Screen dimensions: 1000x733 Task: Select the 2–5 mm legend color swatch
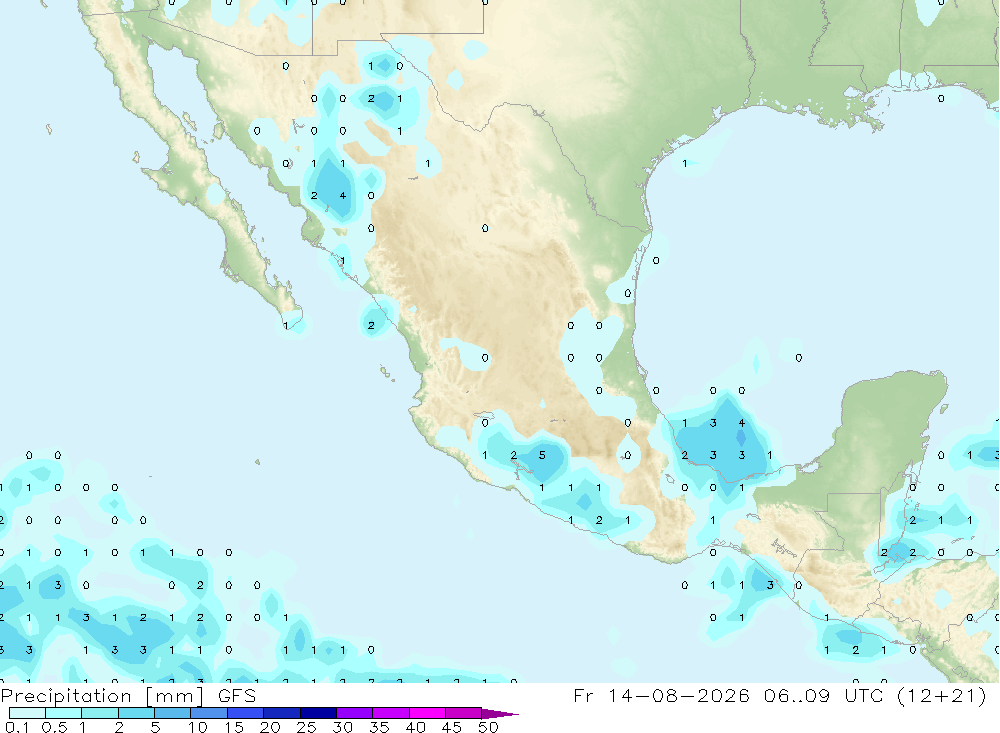136,713
